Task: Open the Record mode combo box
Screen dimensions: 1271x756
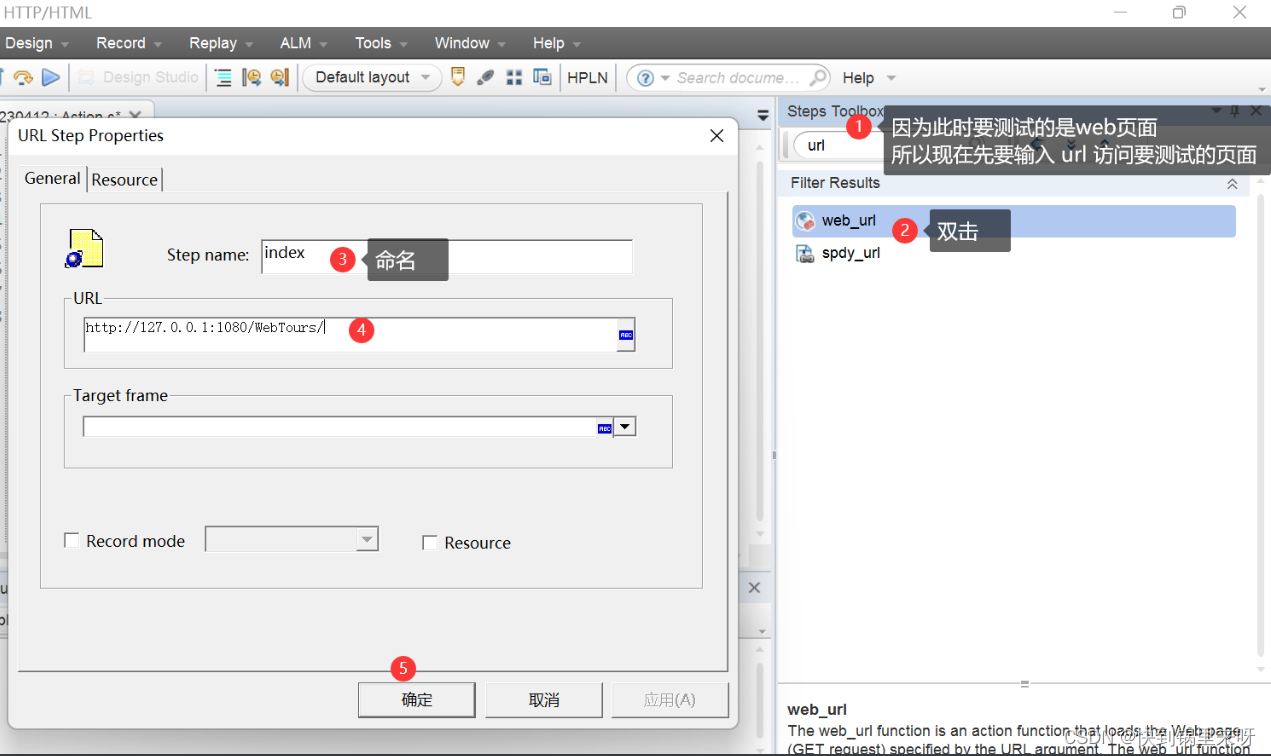Action: (292, 539)
